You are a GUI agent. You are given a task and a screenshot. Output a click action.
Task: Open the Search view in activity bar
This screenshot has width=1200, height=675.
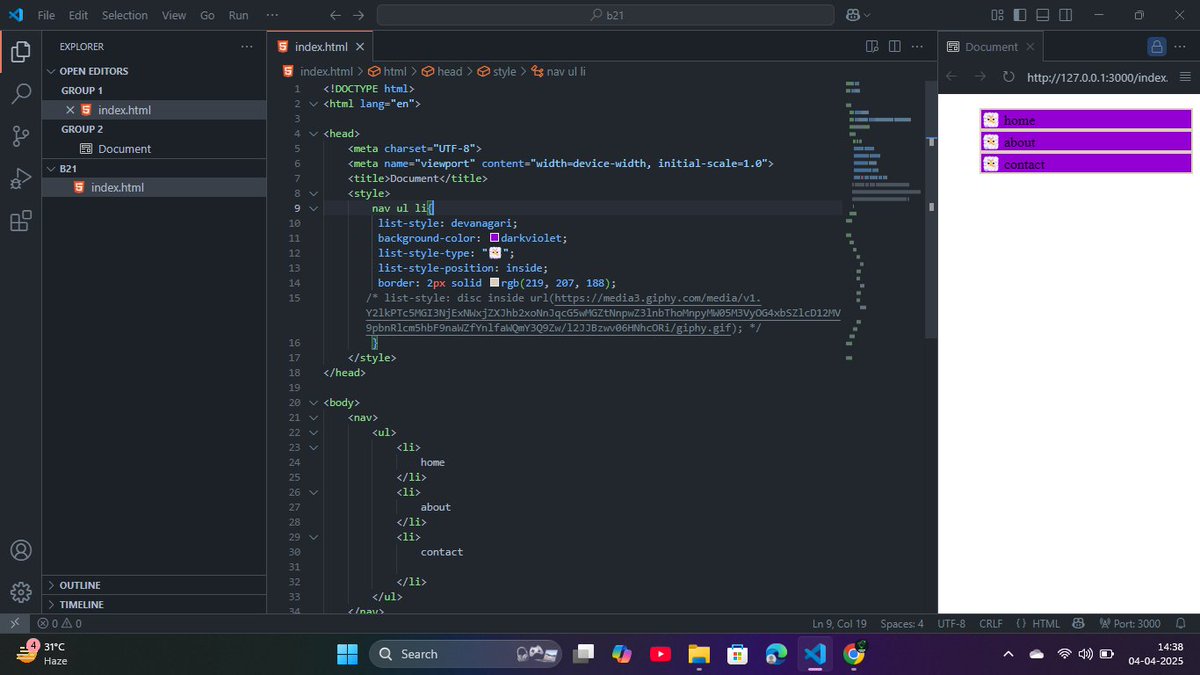pos(20,94)
